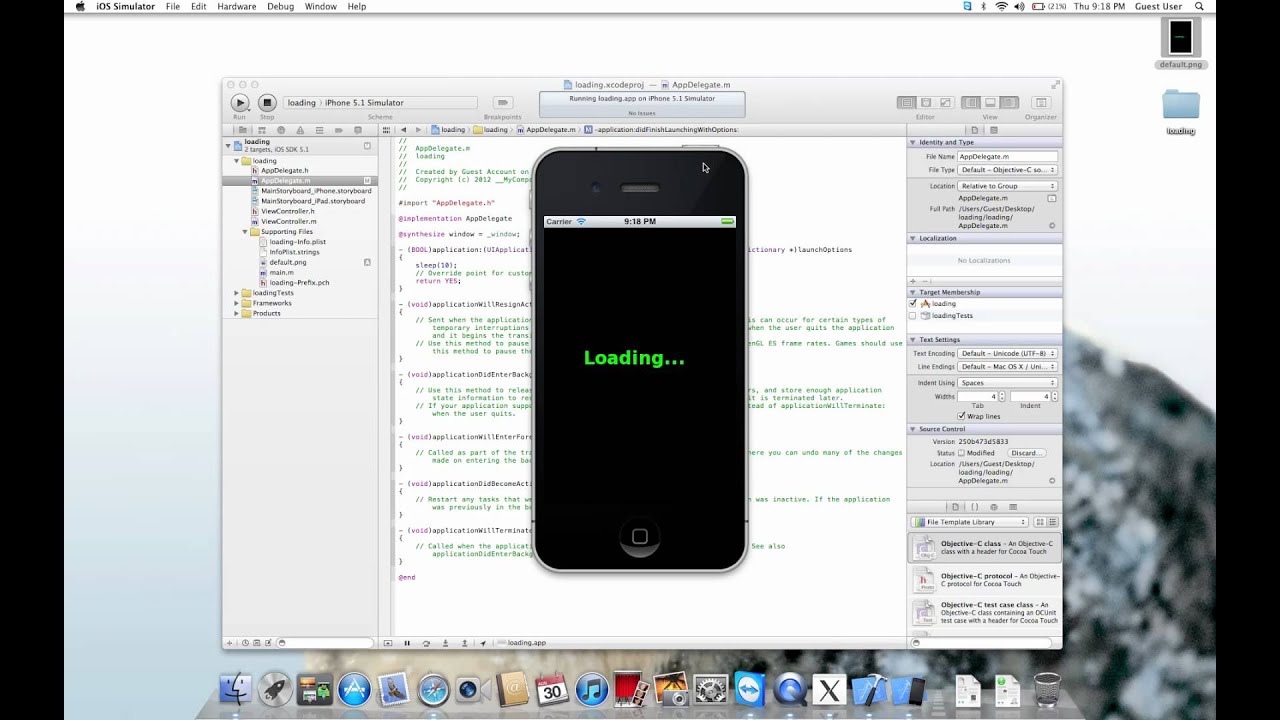Edit the File Name field

click(1007, 157)
